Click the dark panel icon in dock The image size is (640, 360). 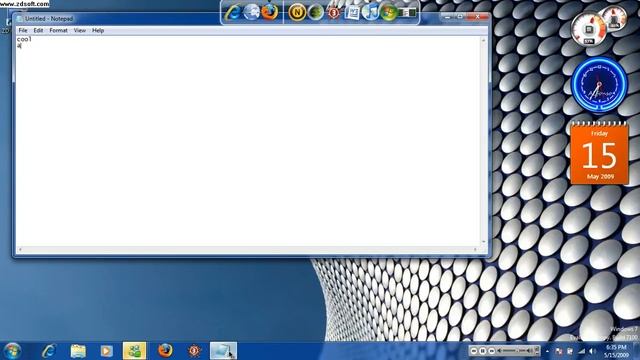(x=407, y=13)
